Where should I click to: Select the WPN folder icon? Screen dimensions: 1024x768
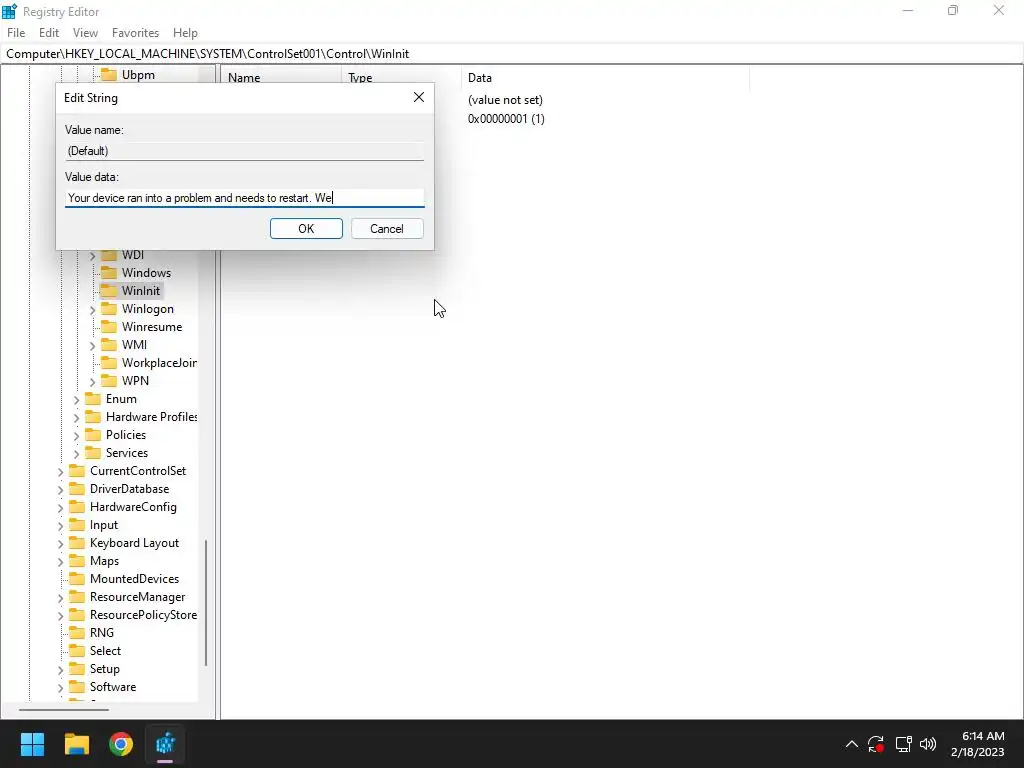coord(109,381)
